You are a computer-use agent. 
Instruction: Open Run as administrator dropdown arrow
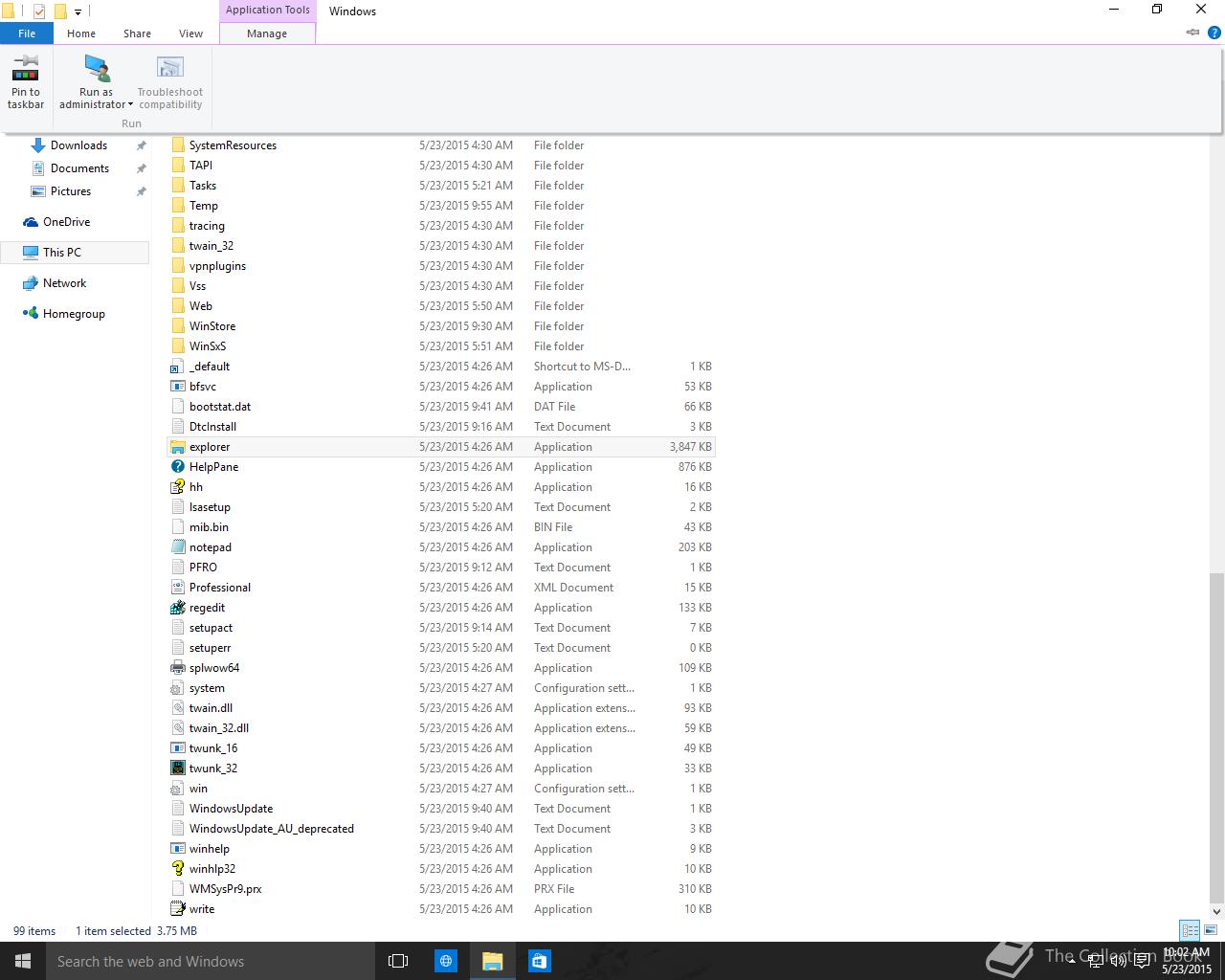(130, 105)
